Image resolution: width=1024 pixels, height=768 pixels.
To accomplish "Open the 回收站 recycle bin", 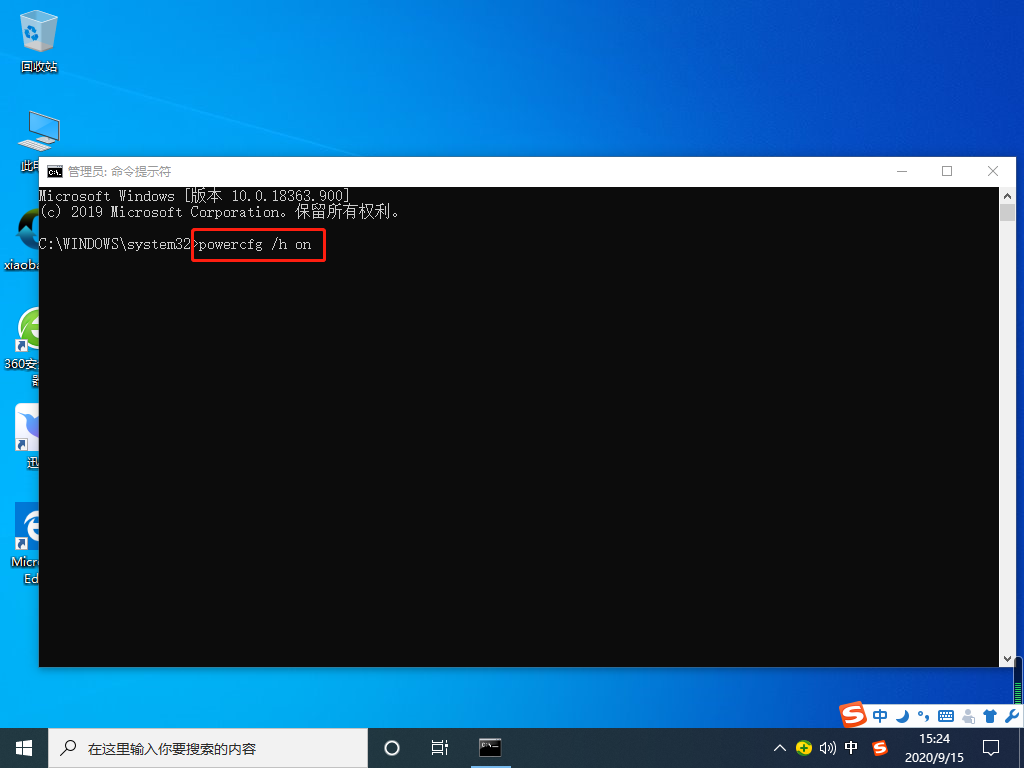I will [x=37, y=30].
